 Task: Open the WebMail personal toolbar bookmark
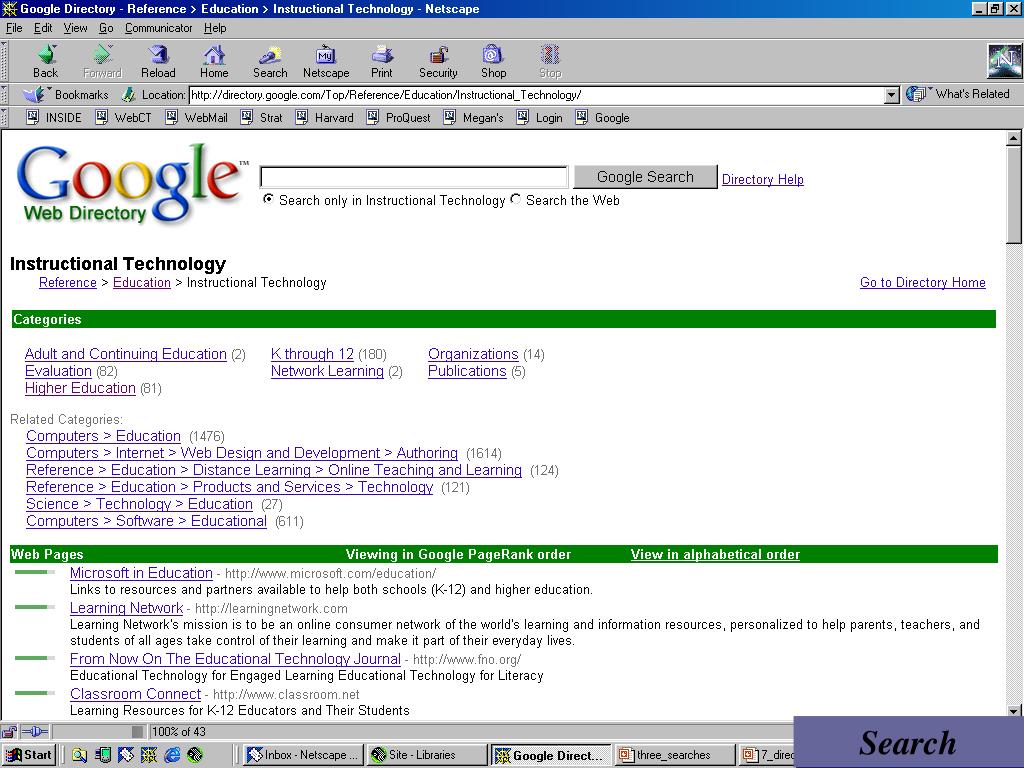click(196, 118)
